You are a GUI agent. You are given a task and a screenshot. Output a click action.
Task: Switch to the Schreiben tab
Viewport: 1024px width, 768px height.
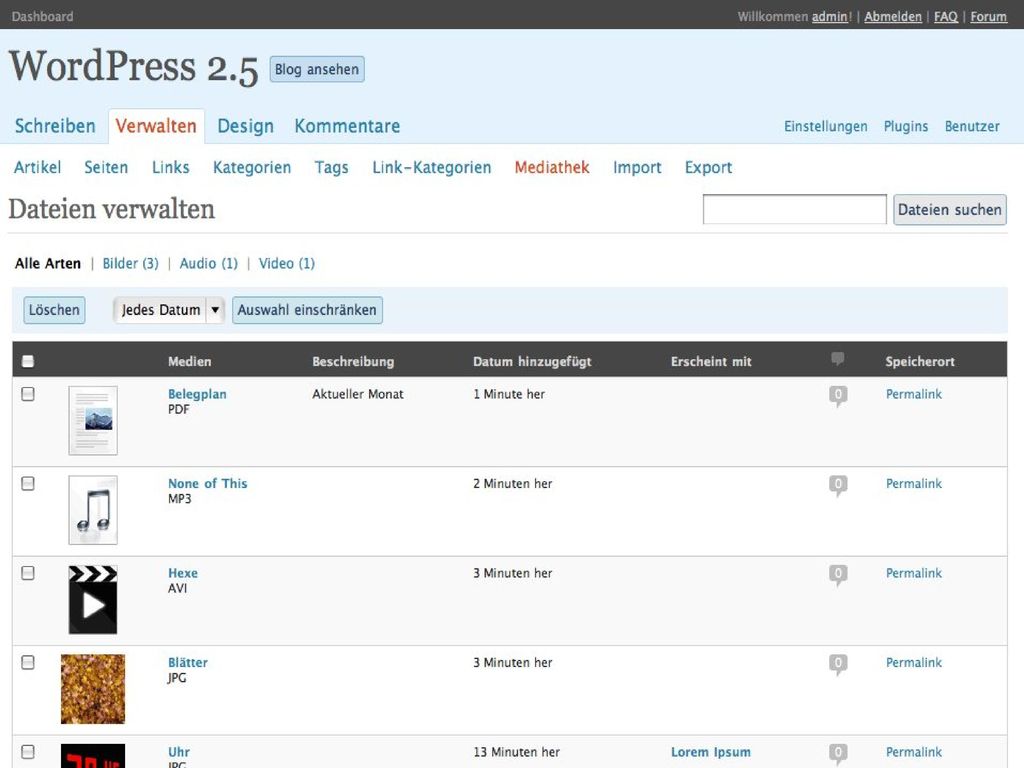(x=55, y=126)
